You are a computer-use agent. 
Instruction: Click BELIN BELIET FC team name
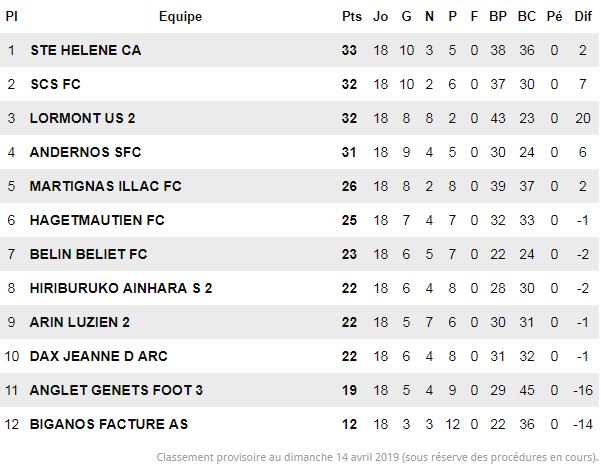click(x=89, y=254)
